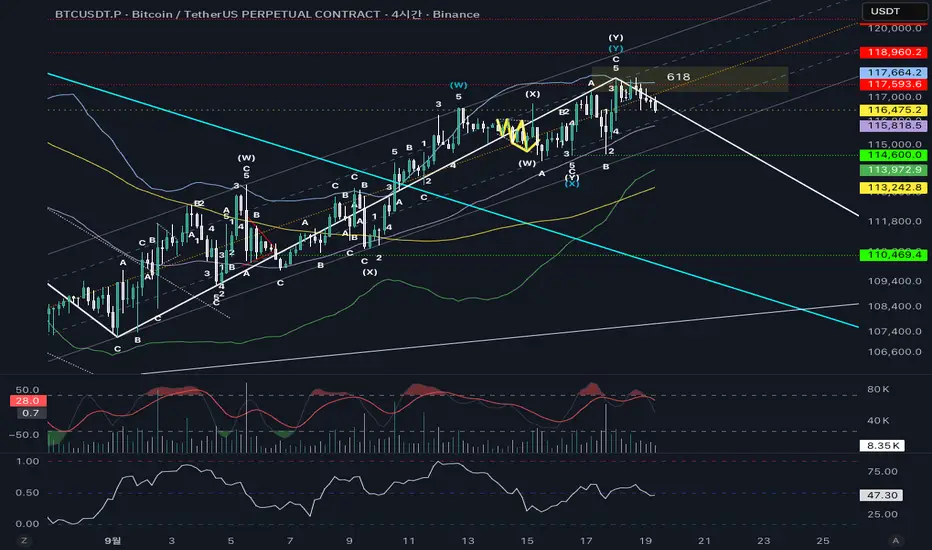
Task: Click the blue 117,664.2 price tag
Action: [894, 73]
